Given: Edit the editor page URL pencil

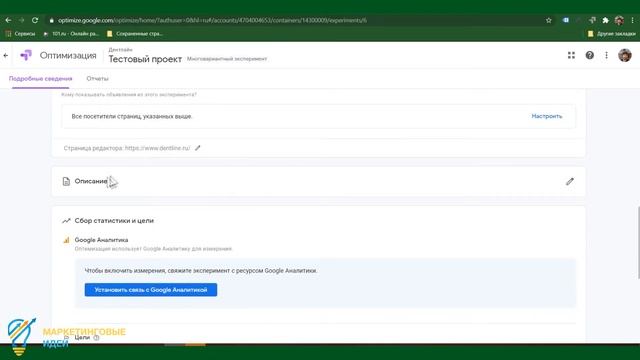Looking at the screenshot, I should 198,148.
